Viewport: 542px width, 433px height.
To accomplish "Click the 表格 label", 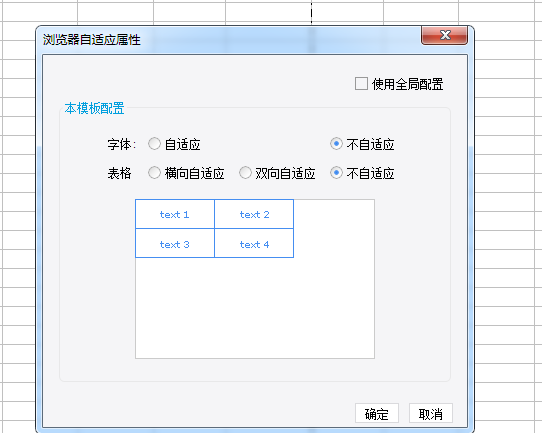I will (x=119, y=173).
